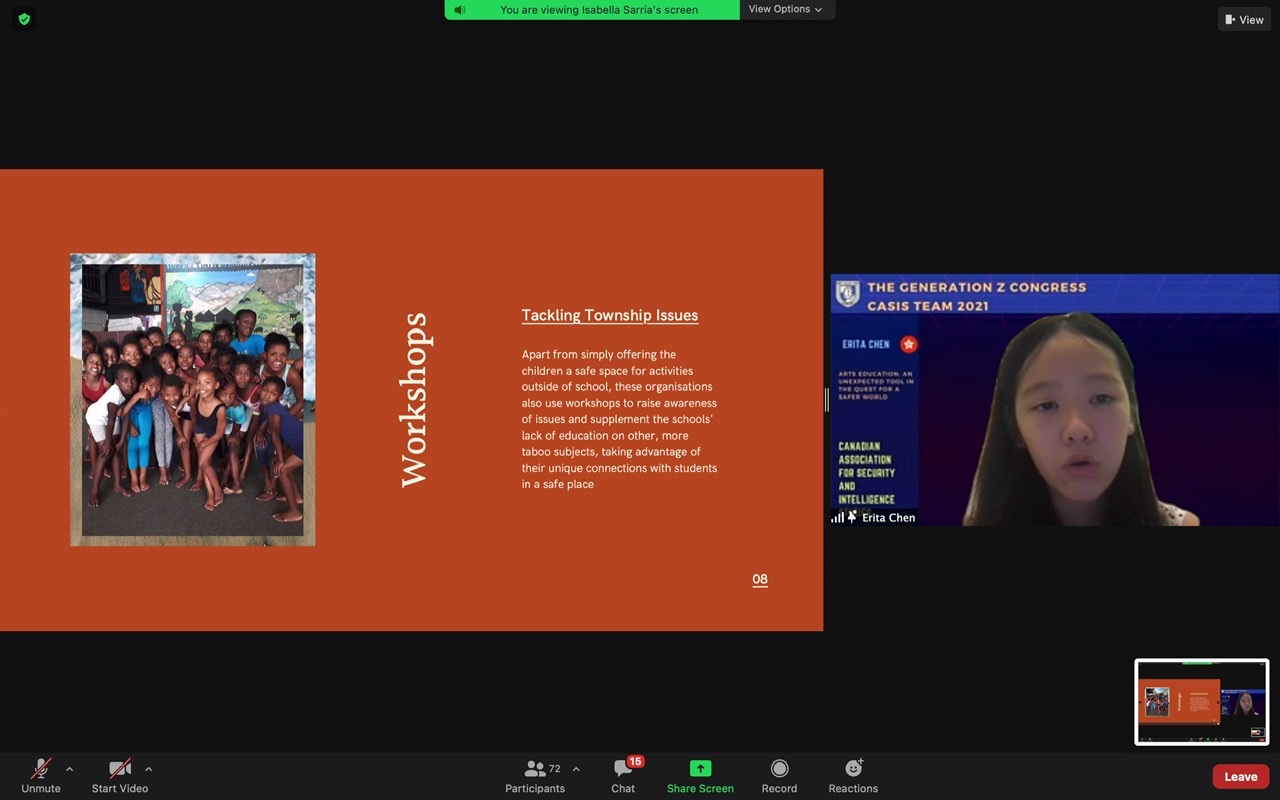The height and width of the screenshot is (800, 1280).
Task: Click Erita Chen's video tile
Action: click(x=1054, y=400)
